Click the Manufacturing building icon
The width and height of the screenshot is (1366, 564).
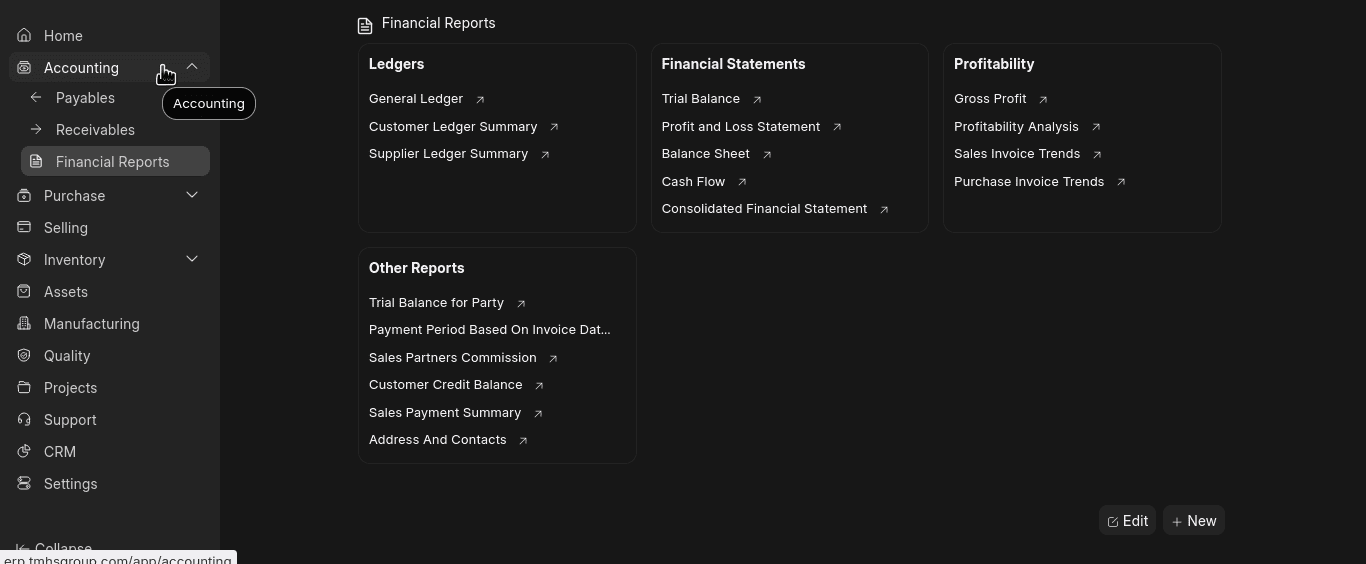(24, 324)
